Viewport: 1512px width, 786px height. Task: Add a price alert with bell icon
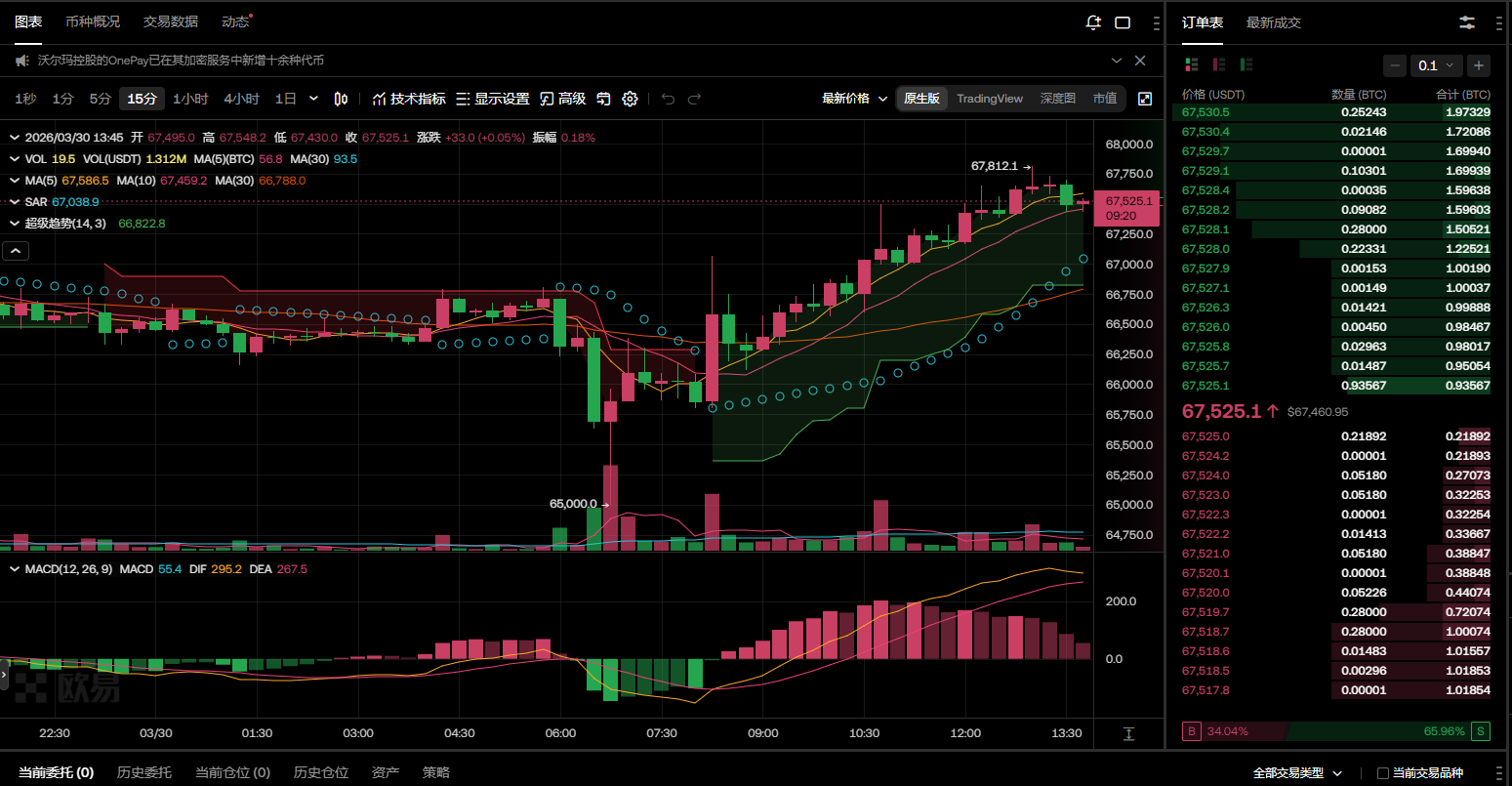(x=1093, y=22)
